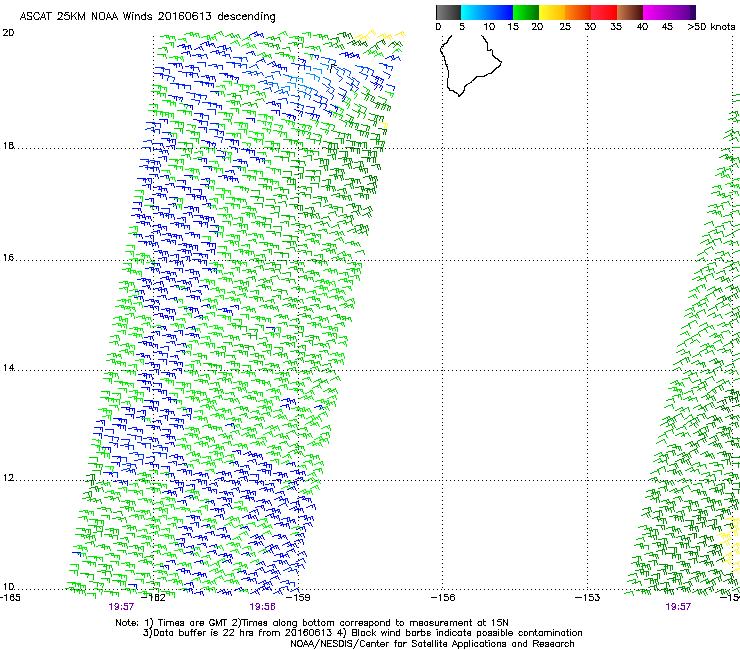740x650 pixels.
Task: Click the note 'Black wind barbs indicate possible contamination'
Action: pos(466,633)
